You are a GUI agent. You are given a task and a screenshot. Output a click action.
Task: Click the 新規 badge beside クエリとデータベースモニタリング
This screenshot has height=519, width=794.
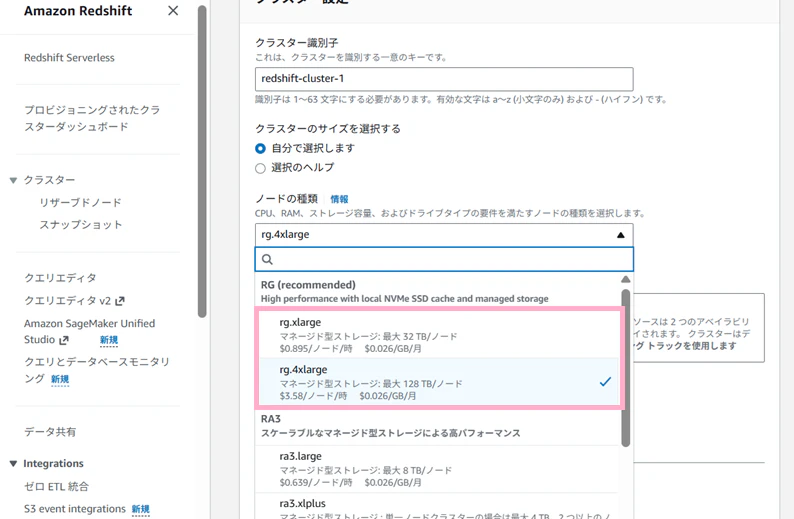(x=60, y=379)
